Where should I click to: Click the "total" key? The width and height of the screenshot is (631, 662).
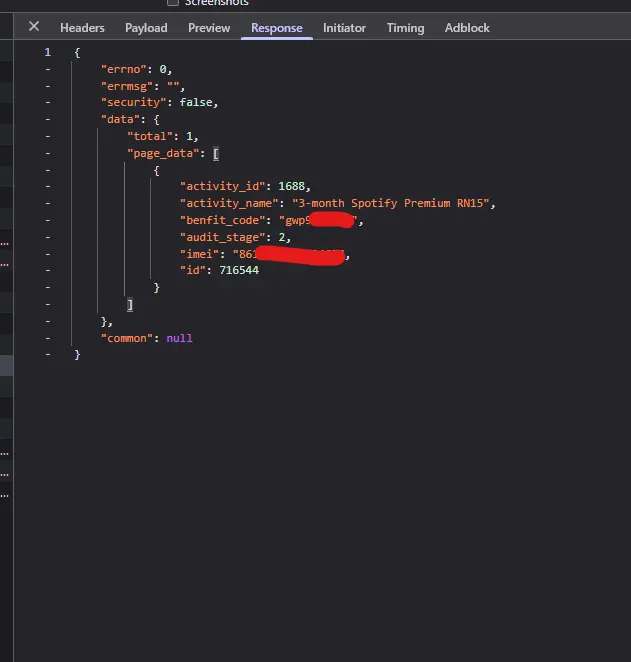click(x=150, y=136)
